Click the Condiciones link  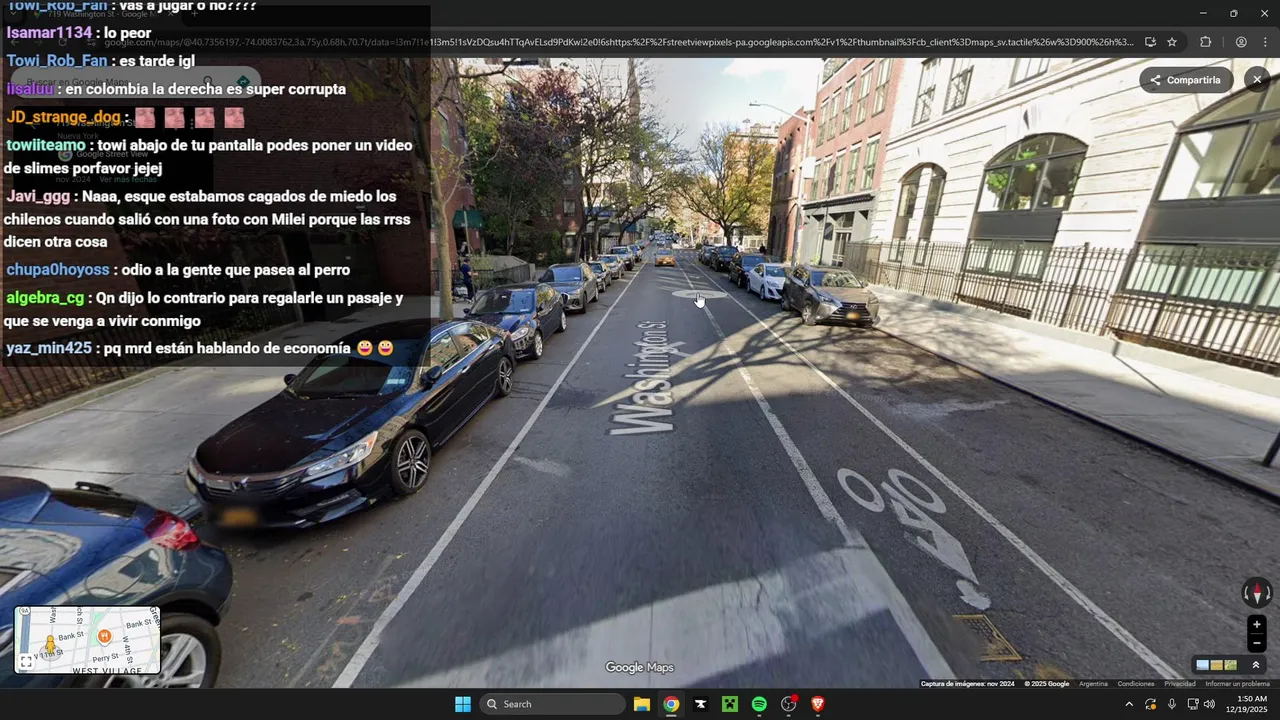point(1136,684)
